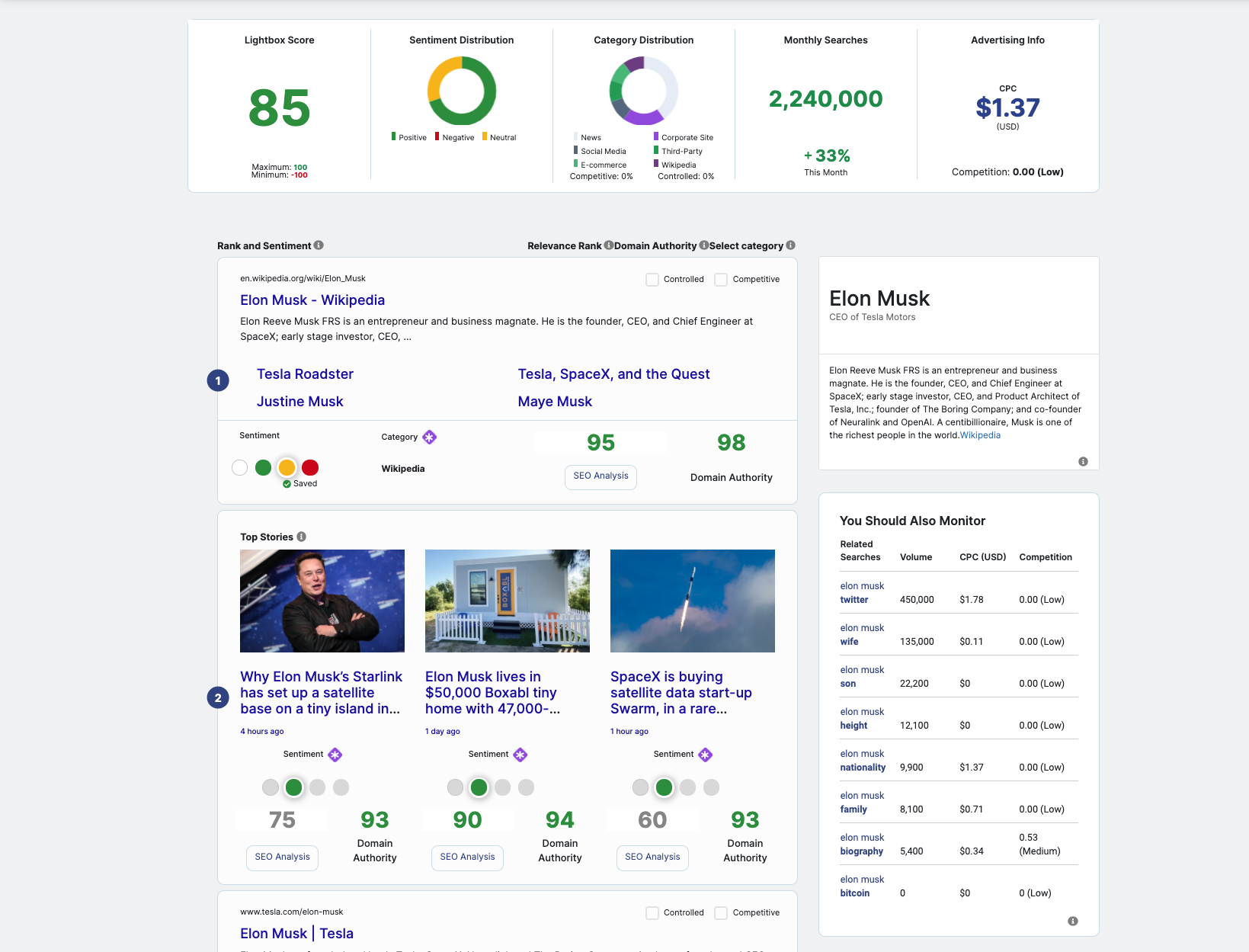Screen dimensions: 1249x952
Task: Click the purple Sentiment icon on the Starlink story
Action: coord(335,755)
